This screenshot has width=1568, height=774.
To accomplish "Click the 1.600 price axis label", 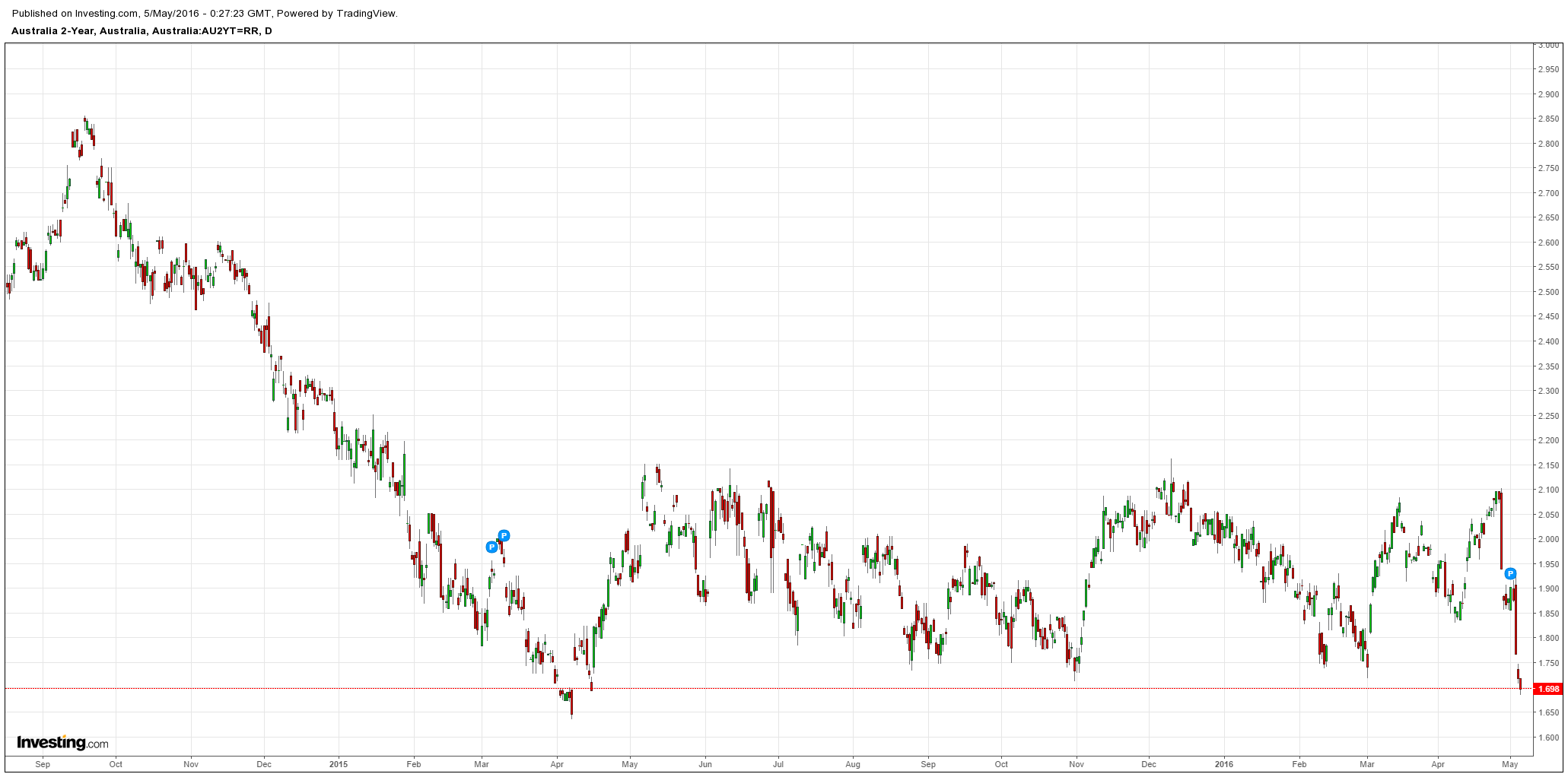I will click(1548, 737).
